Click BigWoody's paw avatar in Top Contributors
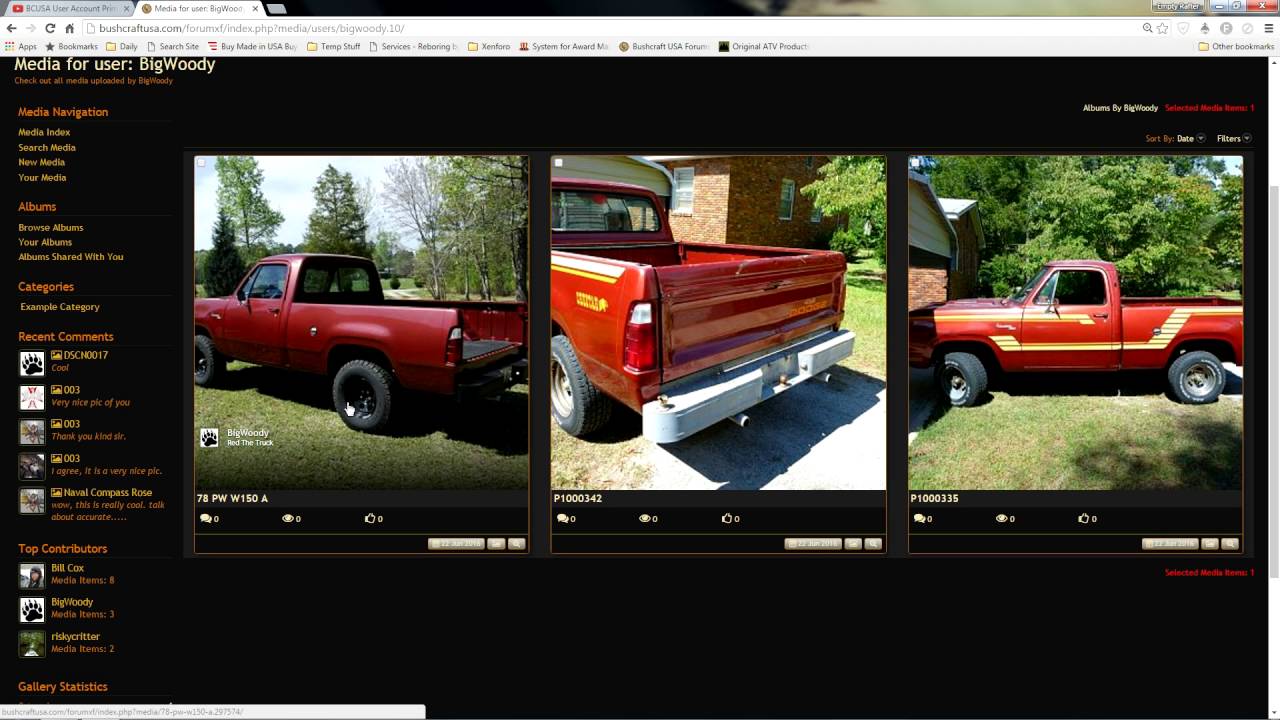The image size is (1280, 720). (32, 609)
